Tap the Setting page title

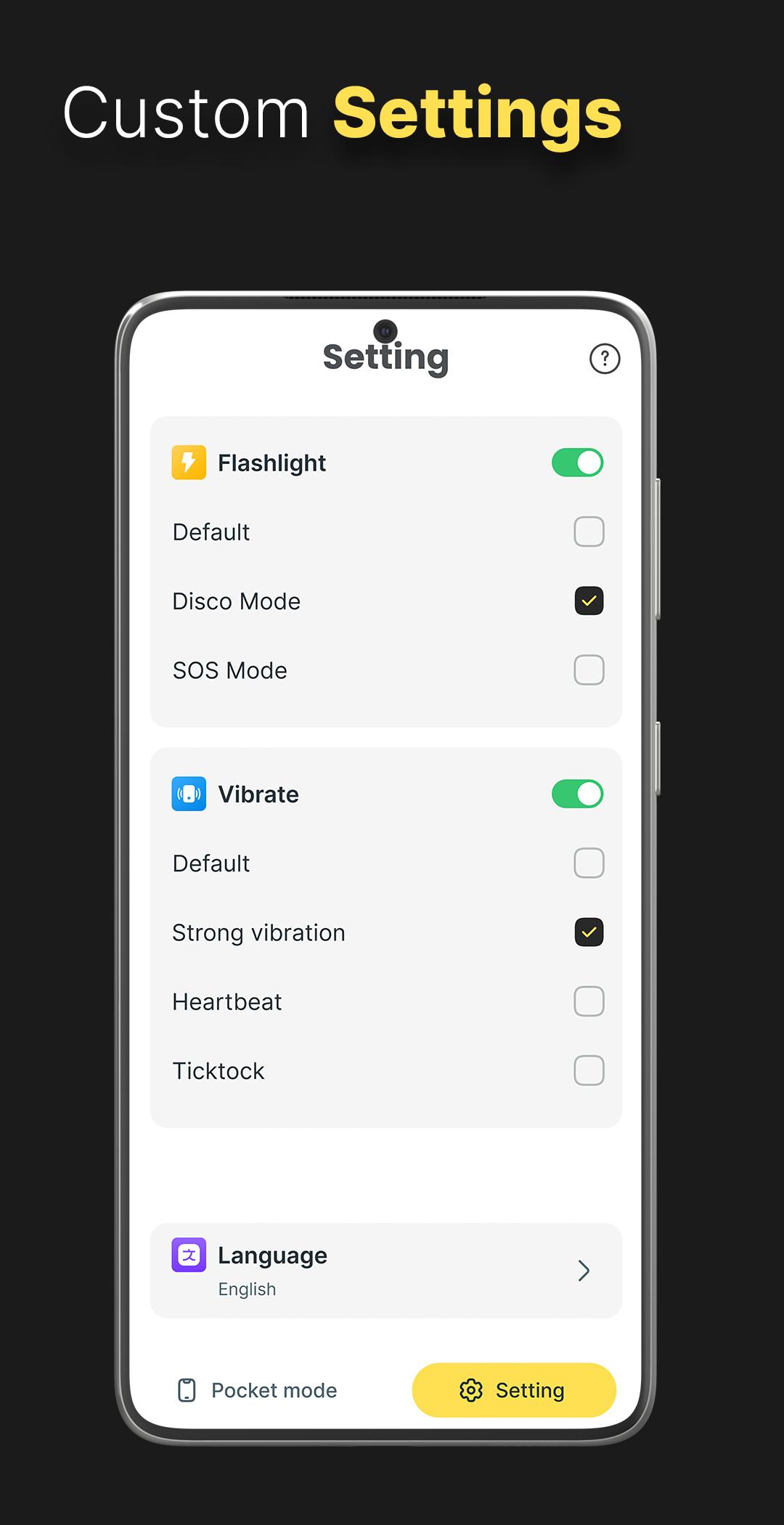[x=385, y=357]
